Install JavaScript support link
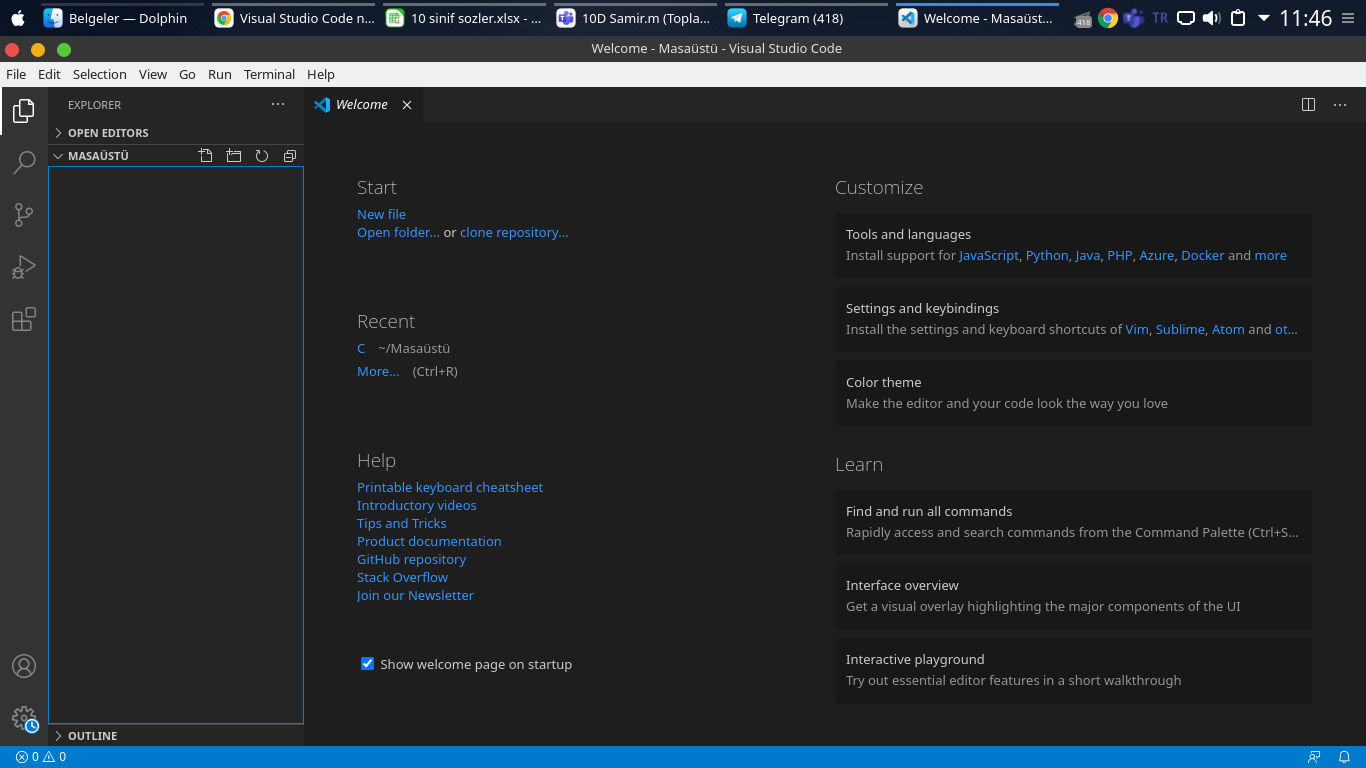Screen dimensions: 1366x768 (989, 255)
